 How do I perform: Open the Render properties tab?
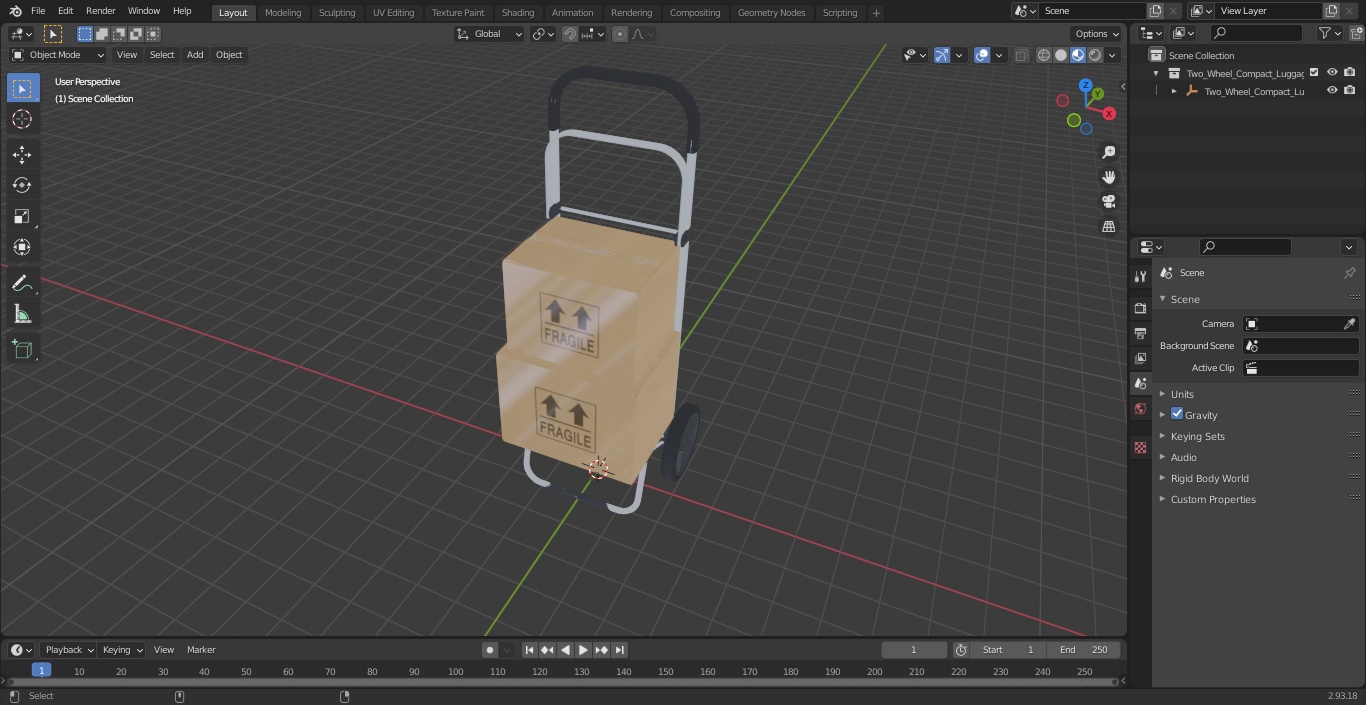tap(1140, 308)
